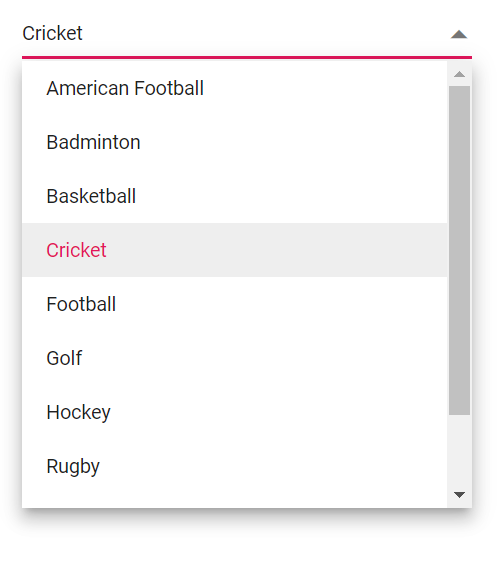Click the blank area in Golf row
Image resolution: width=504 pixels, height=567 pixels.
pos(264,358)
